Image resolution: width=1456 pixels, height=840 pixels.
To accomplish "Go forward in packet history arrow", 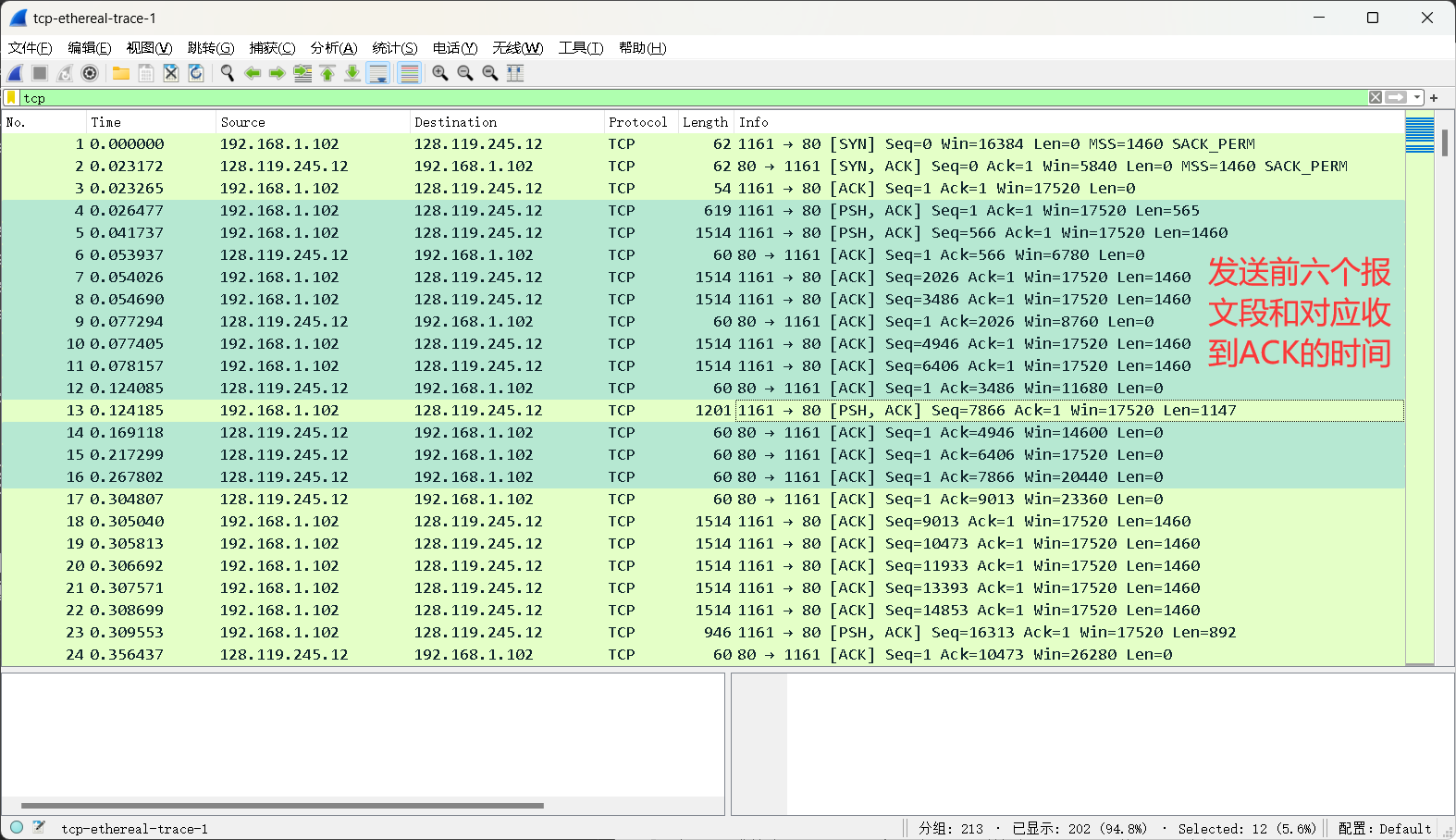I will pyautogui.click(x=278, y=73).
